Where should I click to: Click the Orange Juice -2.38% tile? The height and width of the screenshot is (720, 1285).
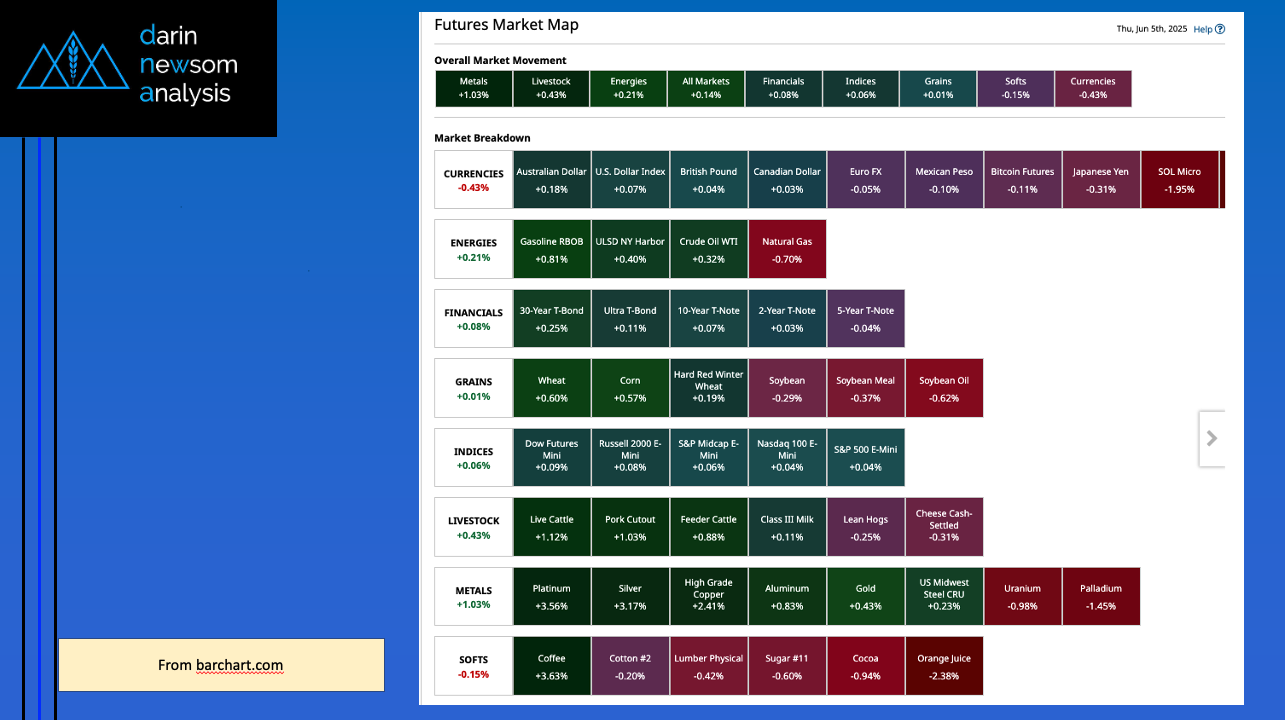[x=943, y=666]
